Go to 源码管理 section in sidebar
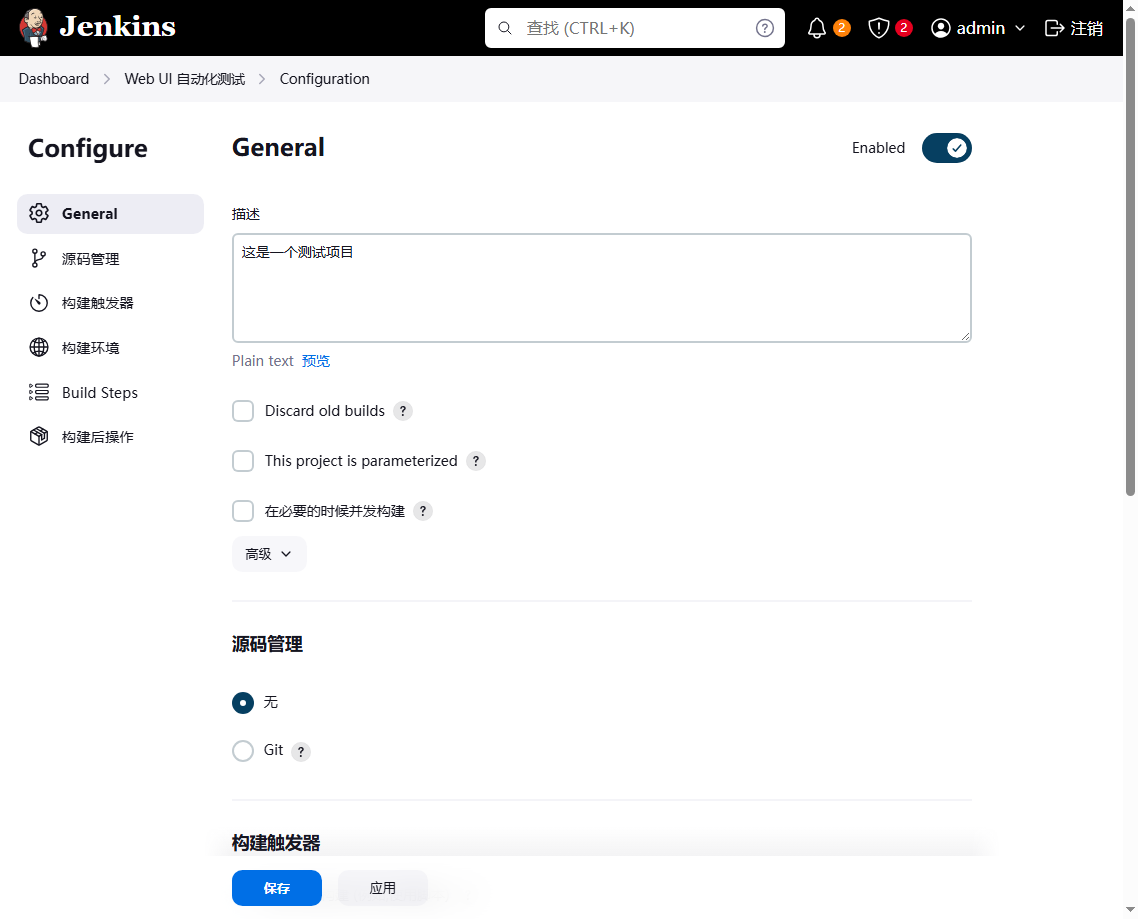The width and height of the screenshot is (1138, 919). (x=110, y=258)
